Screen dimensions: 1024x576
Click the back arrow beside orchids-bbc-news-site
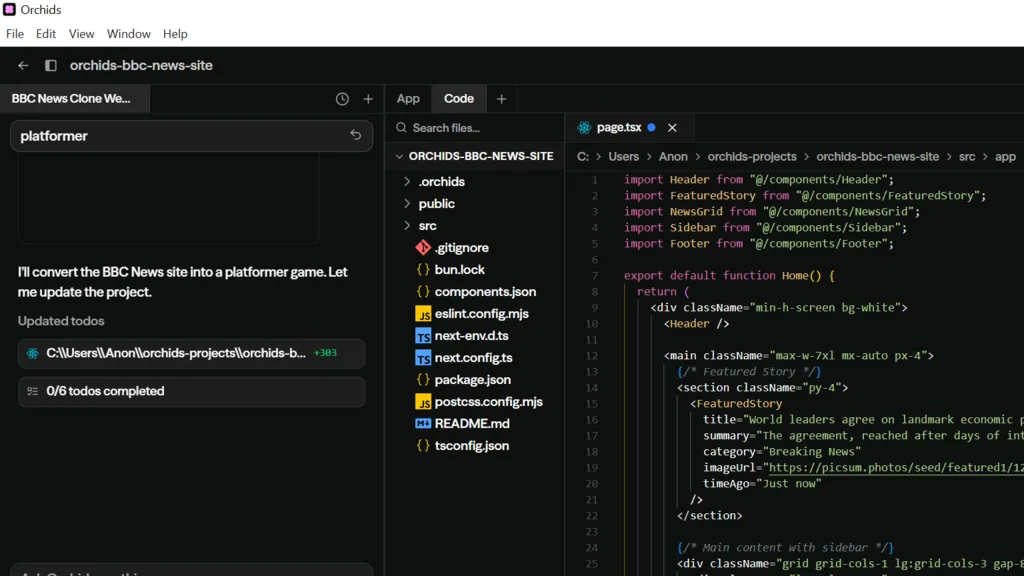click(x=22, y=65)
